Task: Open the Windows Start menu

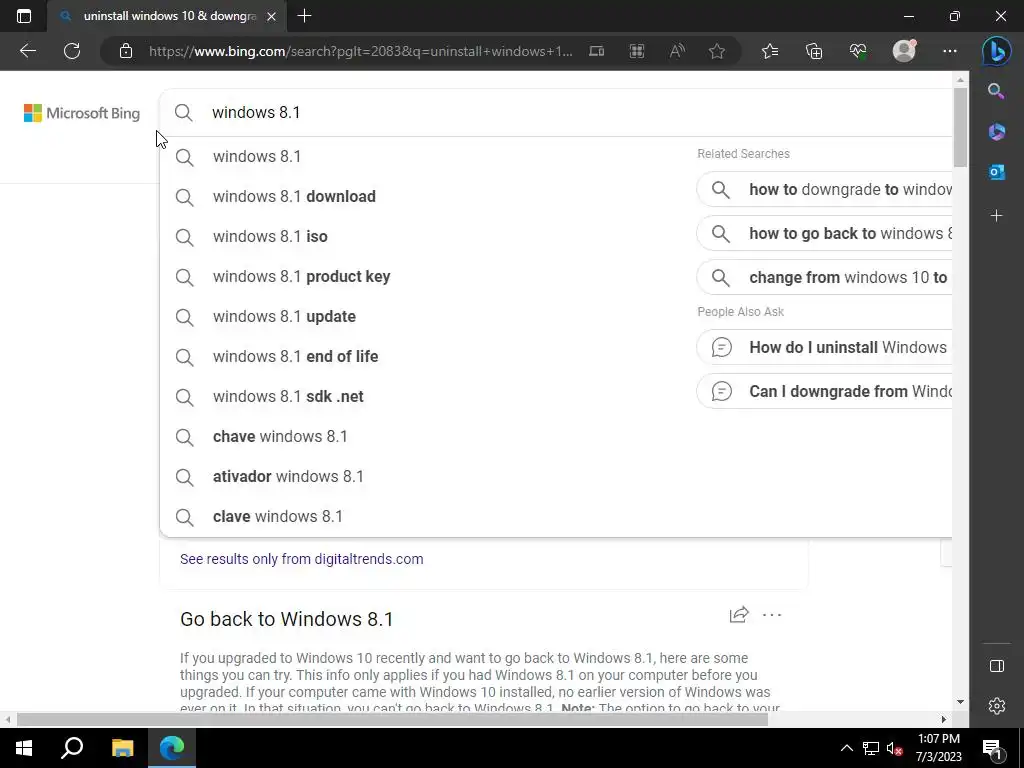Action: 24,748
